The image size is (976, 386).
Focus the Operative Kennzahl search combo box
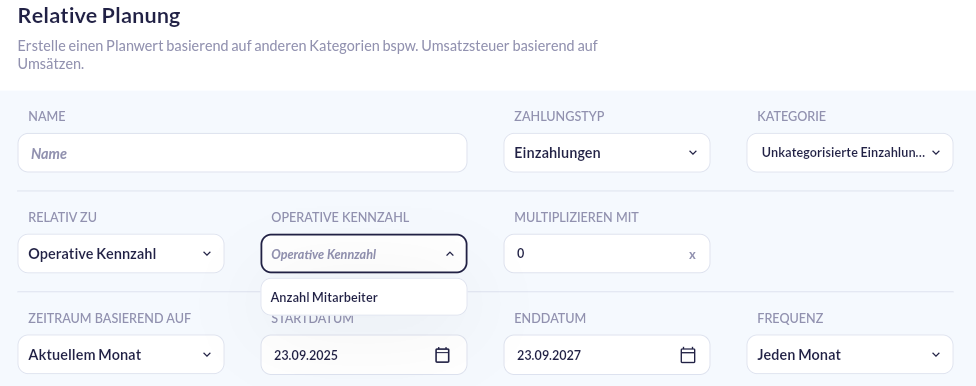[x=364, y=253]
